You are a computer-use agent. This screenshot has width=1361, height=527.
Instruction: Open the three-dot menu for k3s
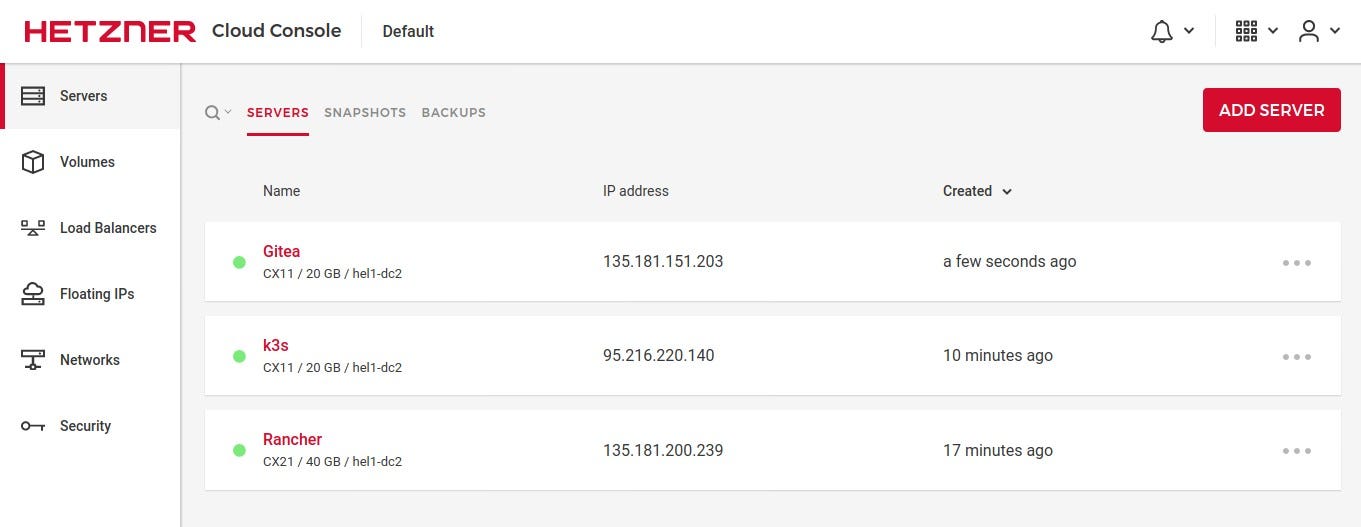pos(1296,357)
